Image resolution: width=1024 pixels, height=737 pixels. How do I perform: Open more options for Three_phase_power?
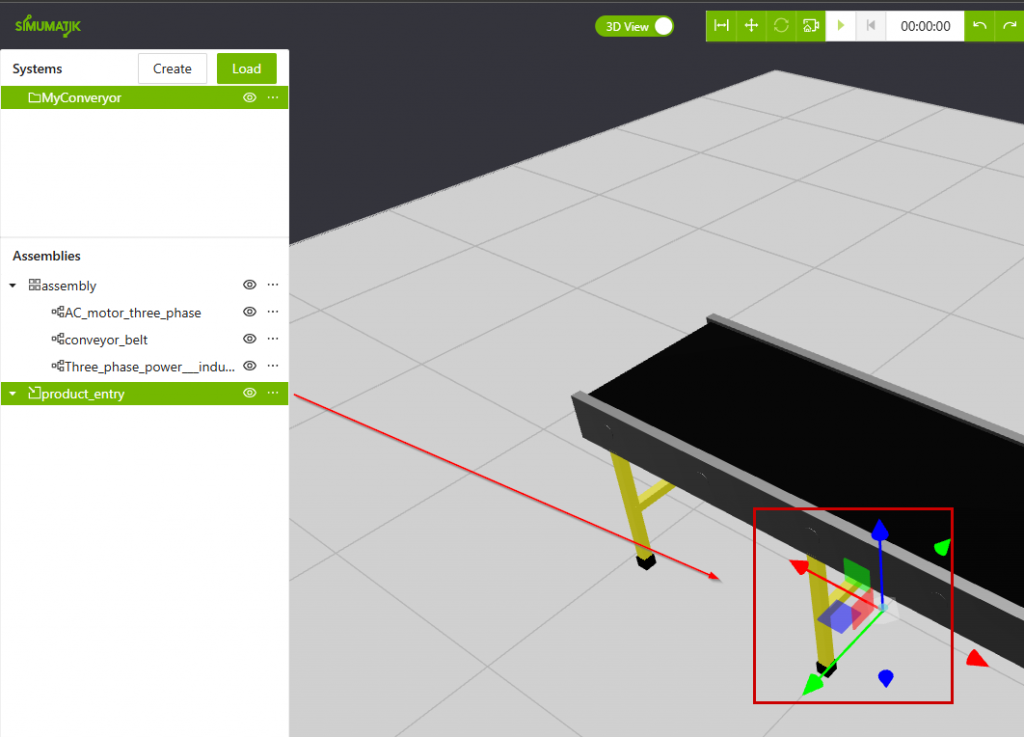coord(273,366)
